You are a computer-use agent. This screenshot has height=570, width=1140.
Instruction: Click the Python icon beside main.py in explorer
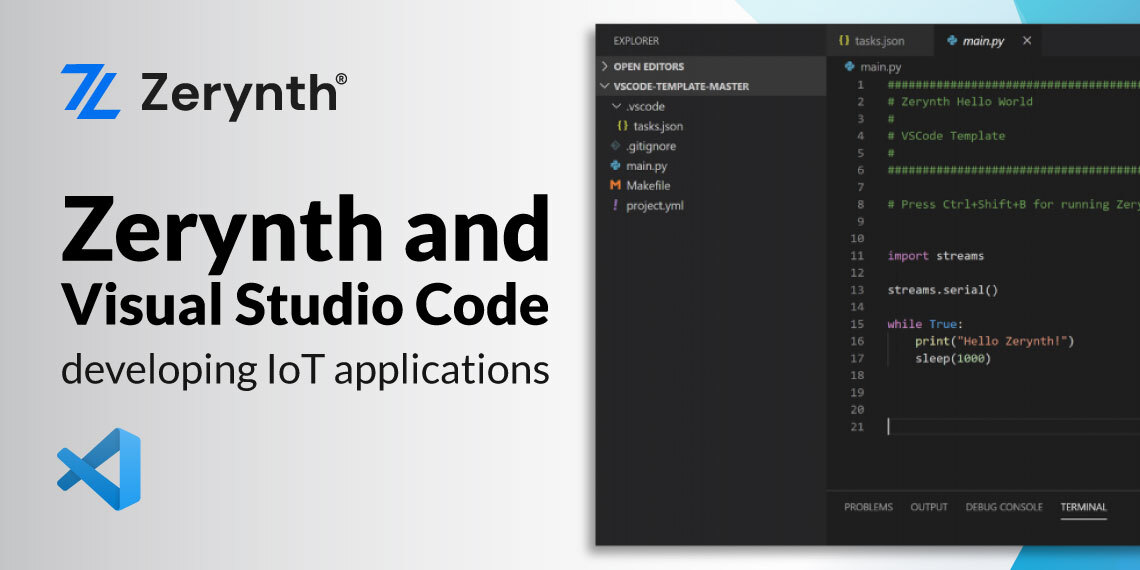[616, 166]
